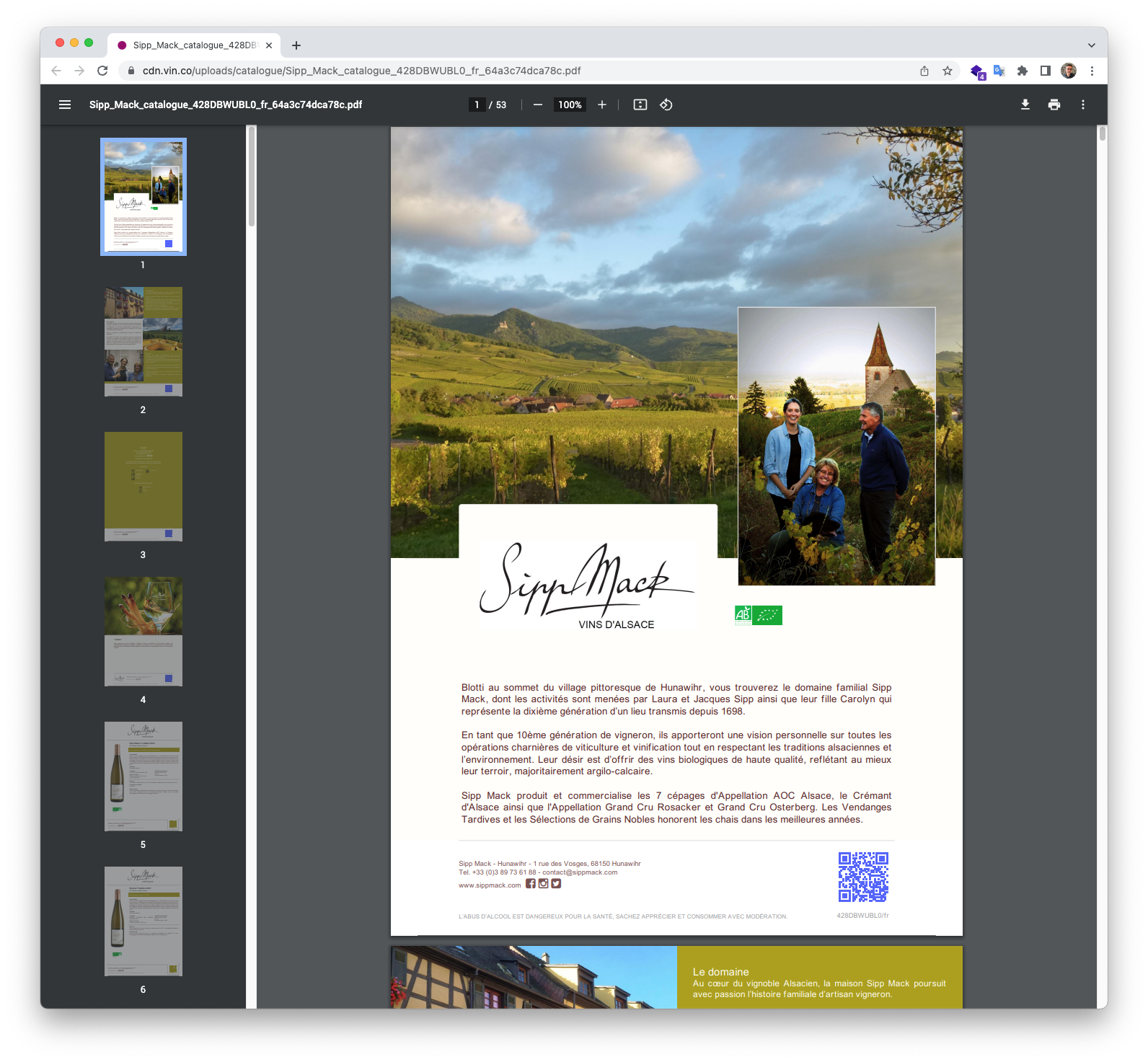Click the blue QR code
This screenshot has height=1062, width=1148.
(x=863, y=877)
